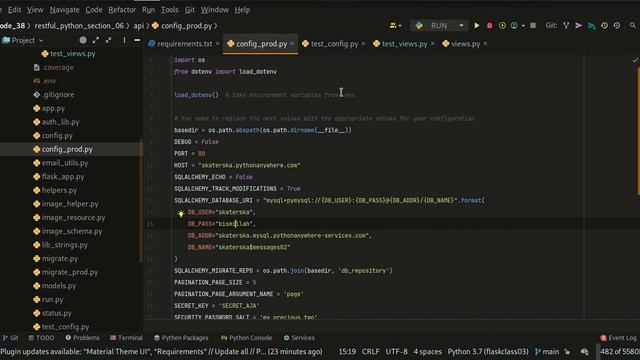Click the Git push icon
Screen dimensions: 640x360
pos(591,26)
